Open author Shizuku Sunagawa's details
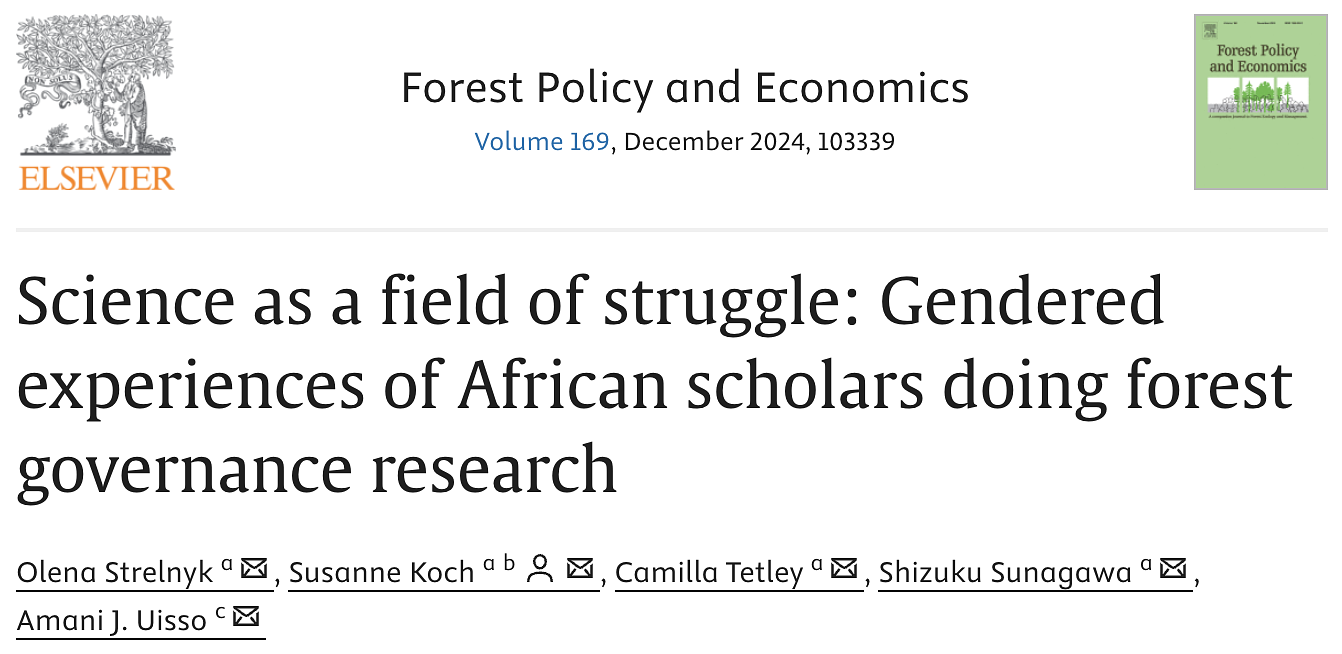This screenshot has width=1342, height=654. pyautogui.click(x=1005, y=571)
